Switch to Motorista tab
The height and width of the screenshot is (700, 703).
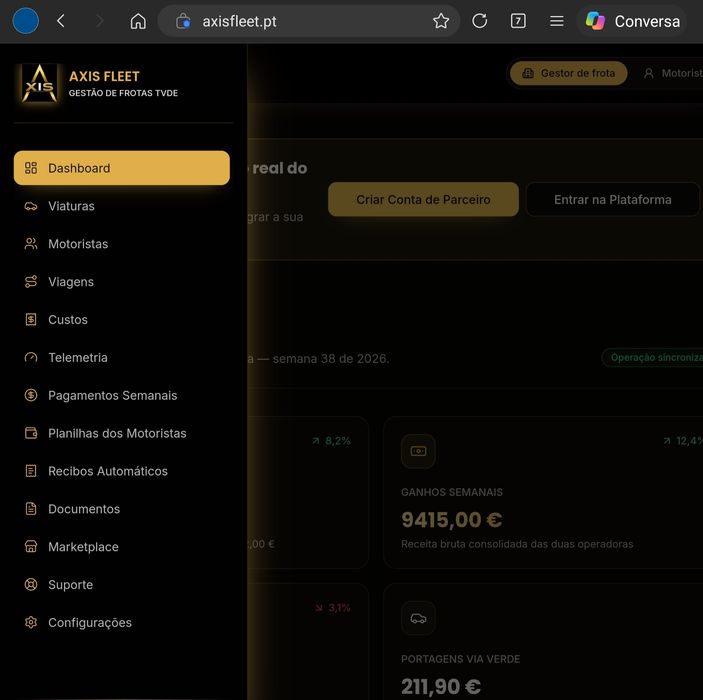pyautogui.click(x=673, y=73)
